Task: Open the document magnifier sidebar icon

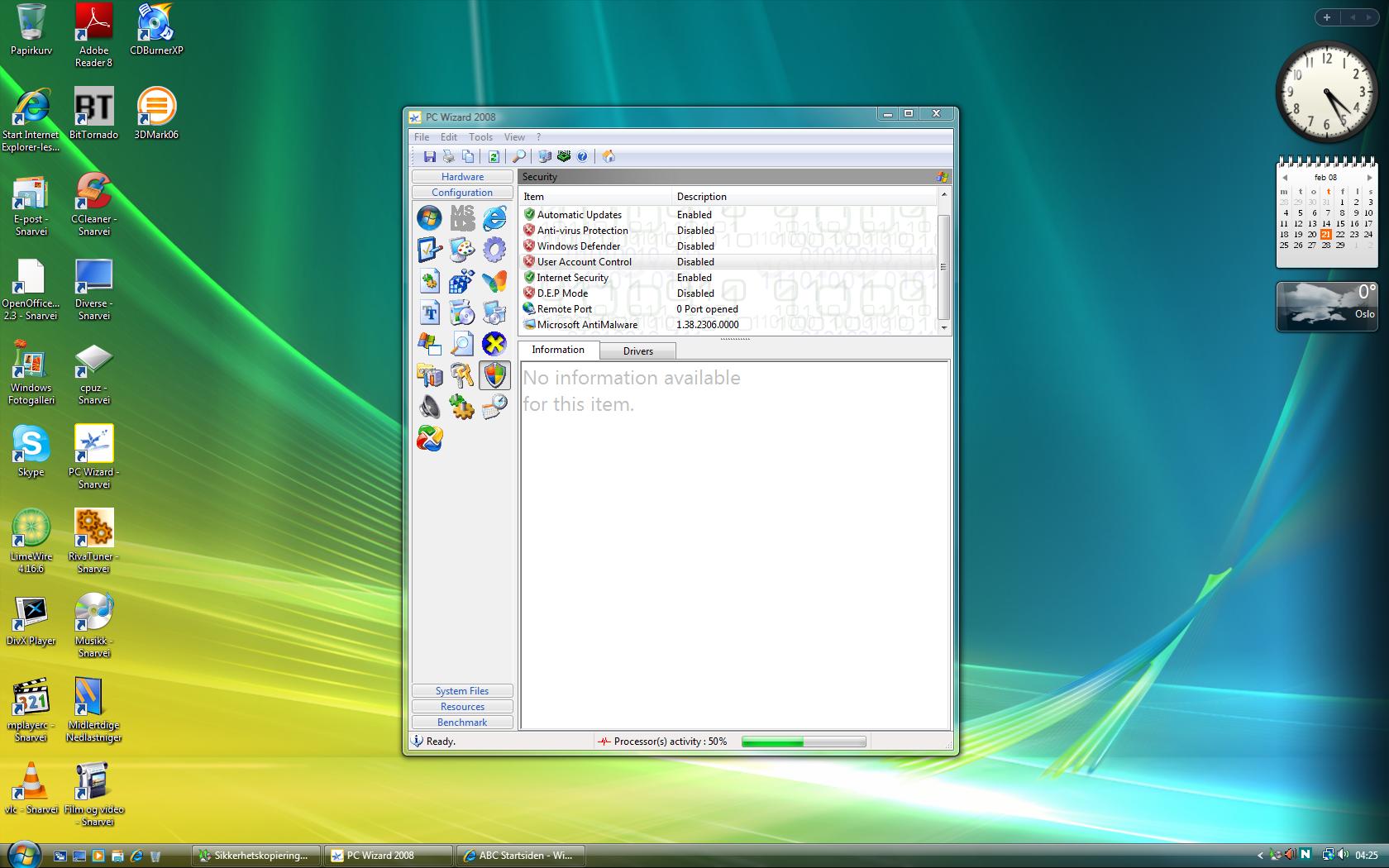Action: (462, 344)
